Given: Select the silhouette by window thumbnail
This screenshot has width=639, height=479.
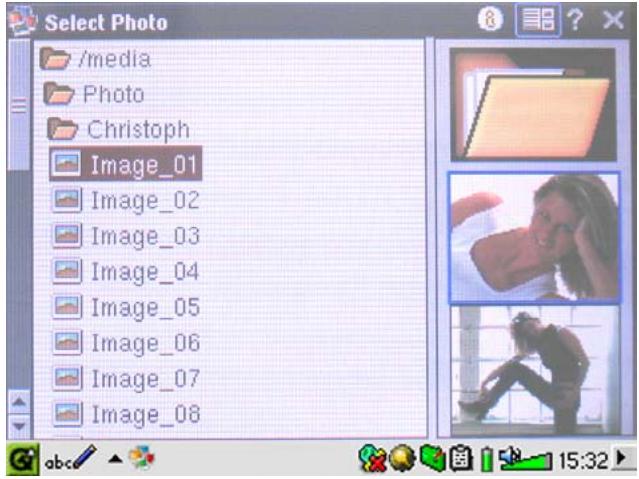Looking at the screenshot, I should pyautogui.click(x=535, y=371).
